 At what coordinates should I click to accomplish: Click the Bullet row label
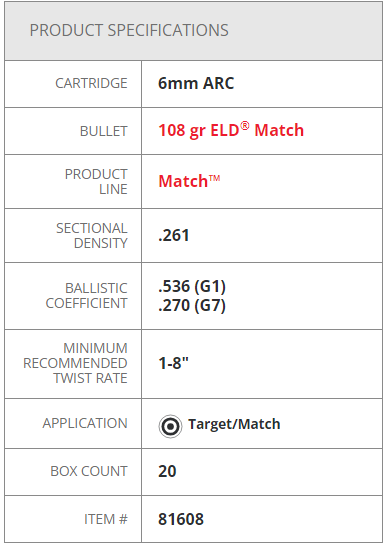click(104, 131)
